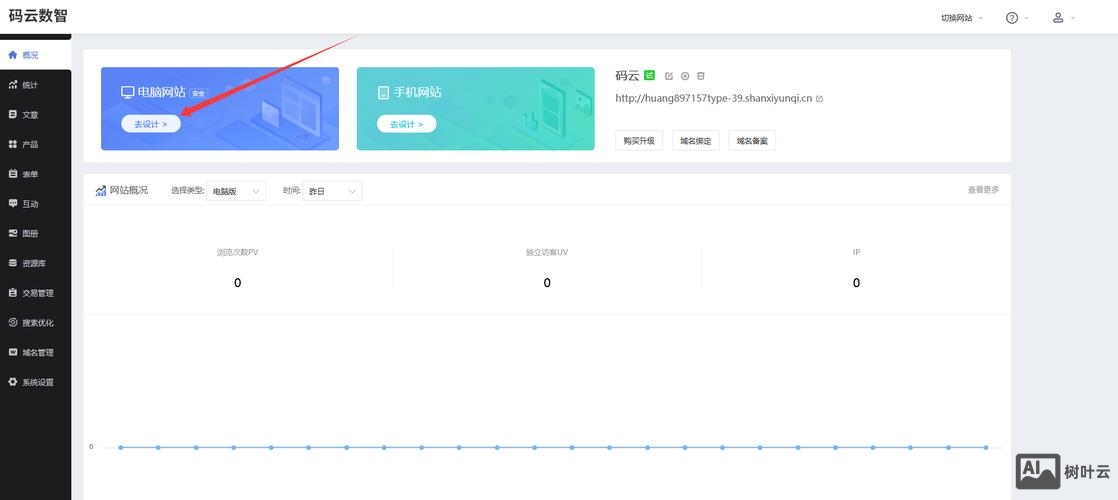Click the 独立访客UV label
The image size is (1118, 500).
point(547,252)
